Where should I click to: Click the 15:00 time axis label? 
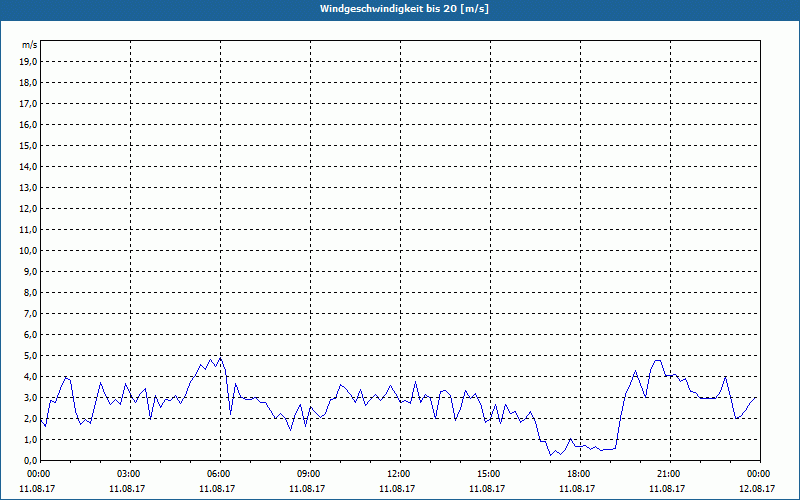tap(489, 473)
